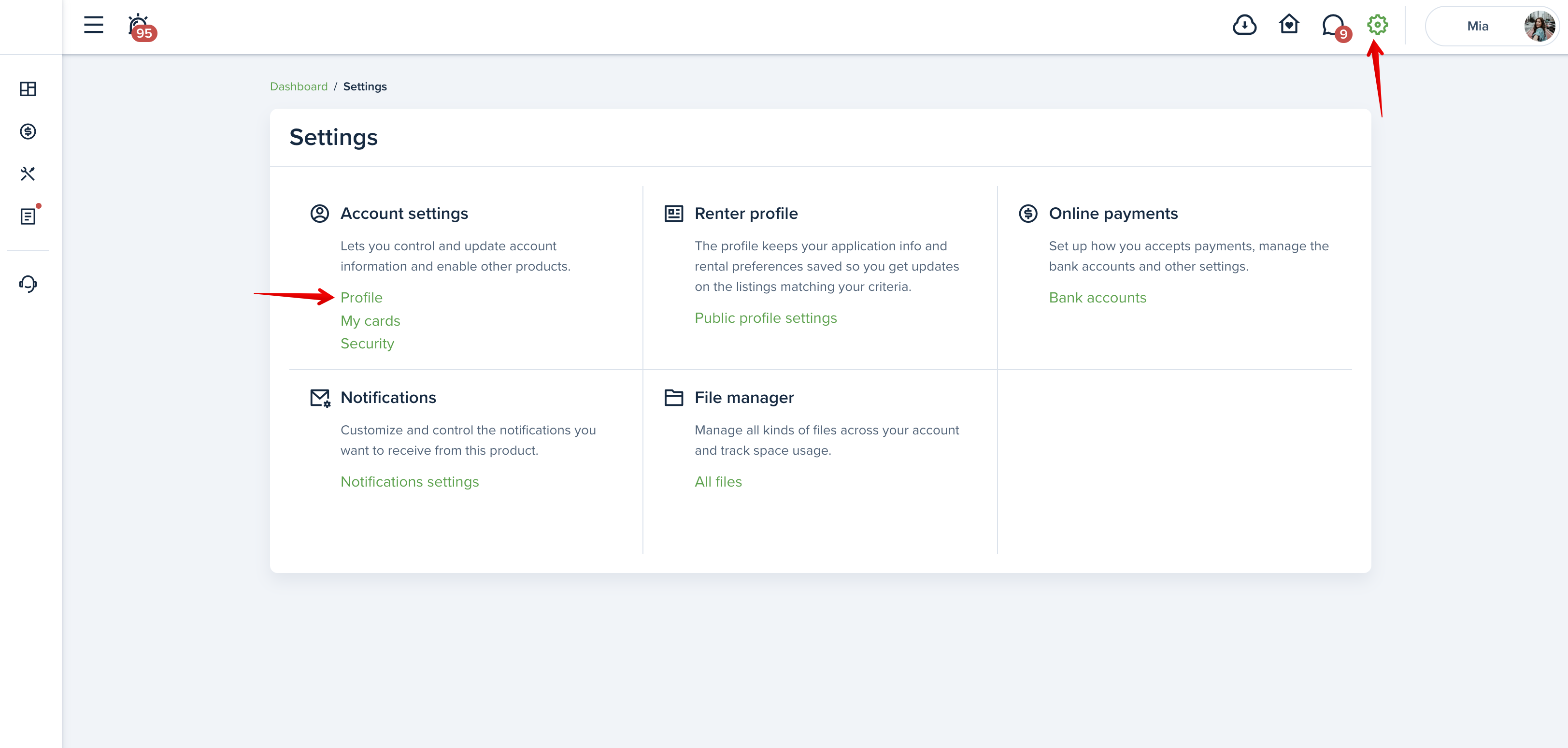Open the Profile link
The width and height of the screenshot is (1568, 748).
pos(361,297)
